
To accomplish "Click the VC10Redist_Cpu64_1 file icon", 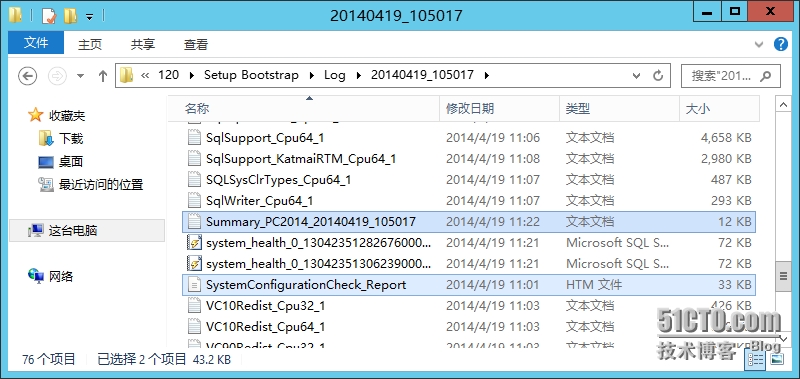I will tap(194, 326).
